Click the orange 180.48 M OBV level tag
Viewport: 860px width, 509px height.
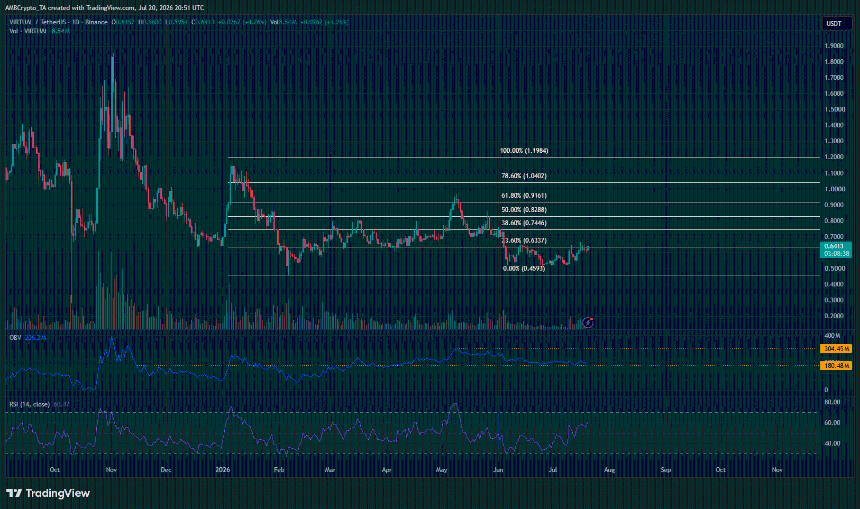point(836,365)
